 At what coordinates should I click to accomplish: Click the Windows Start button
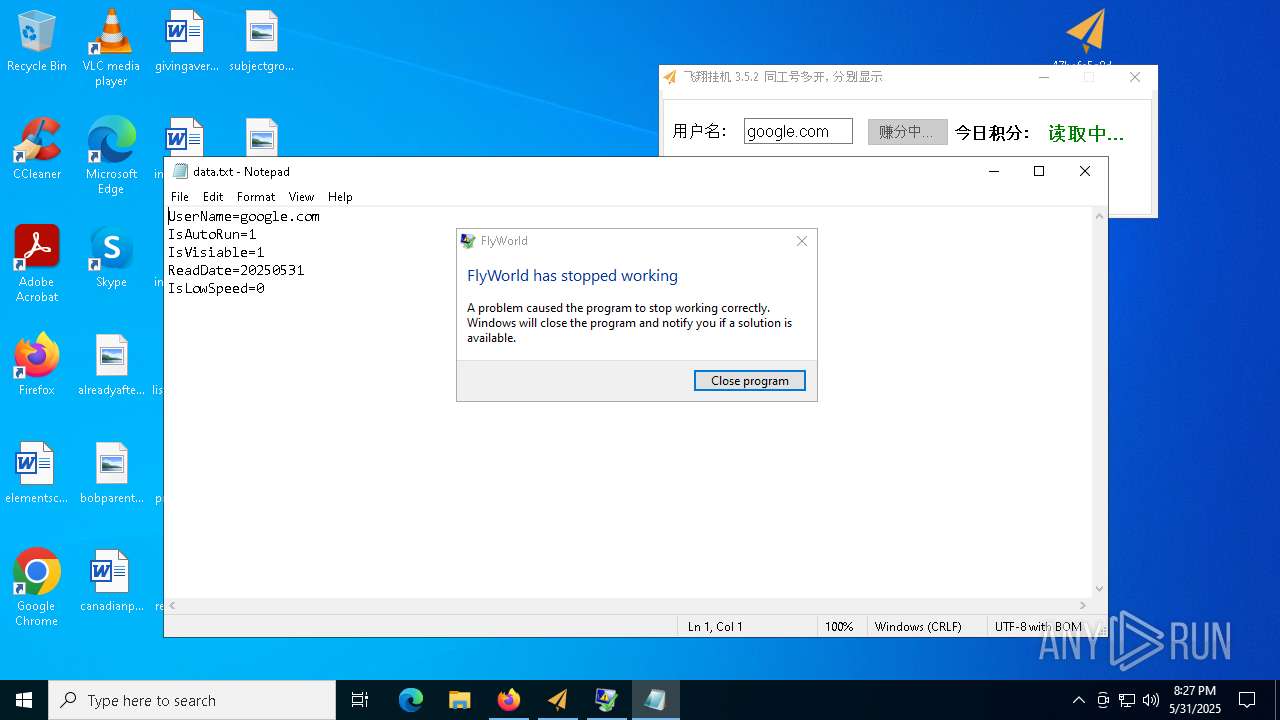(24, 700)
